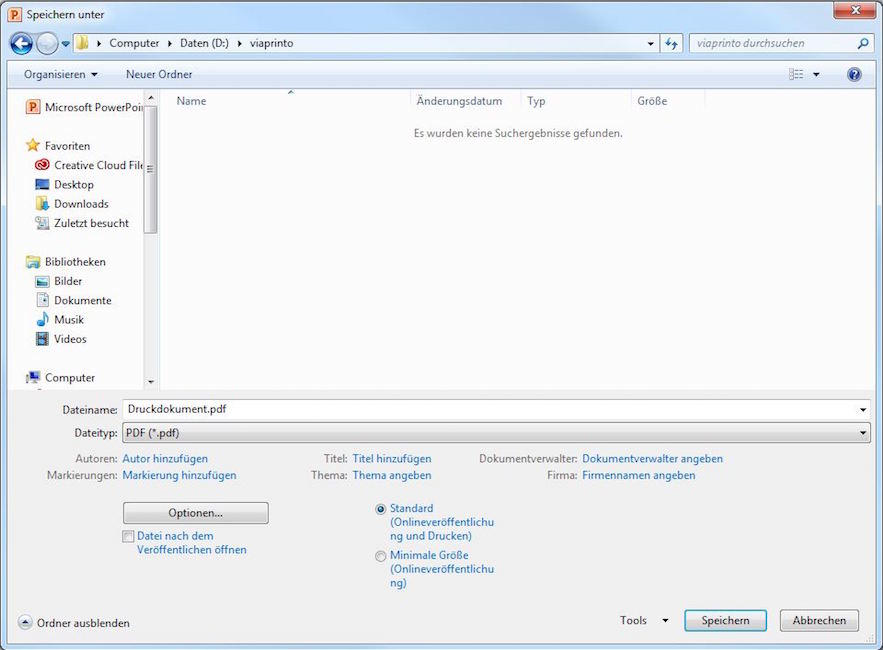Click the folder icon in address bar
The width and height of the screenshot is (883, 650).
point(82,43)
